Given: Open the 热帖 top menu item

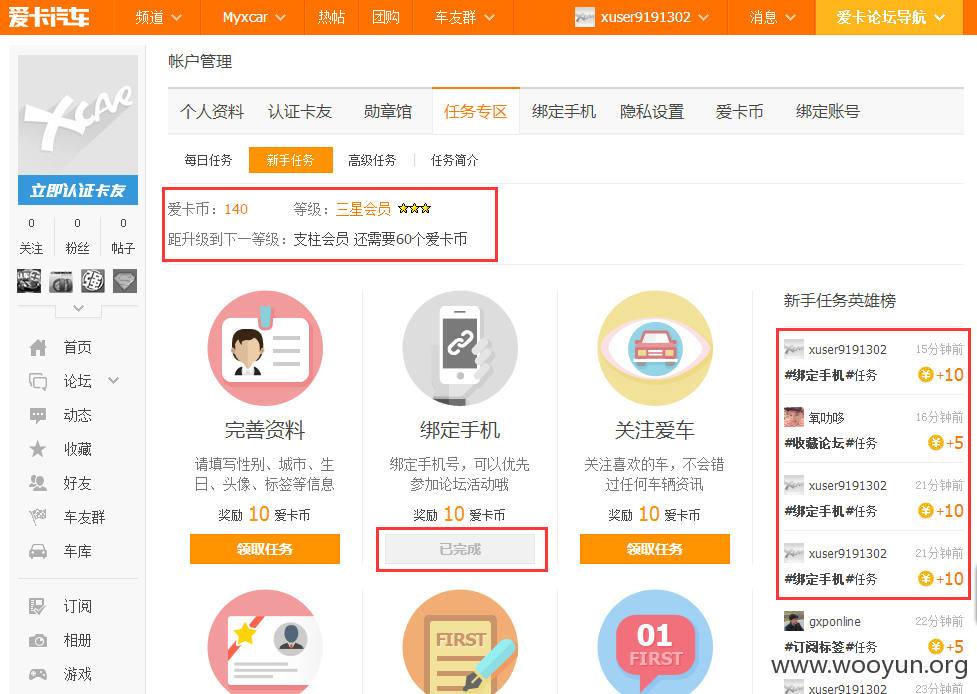Looking at the screenshot, I should [331, 17].
